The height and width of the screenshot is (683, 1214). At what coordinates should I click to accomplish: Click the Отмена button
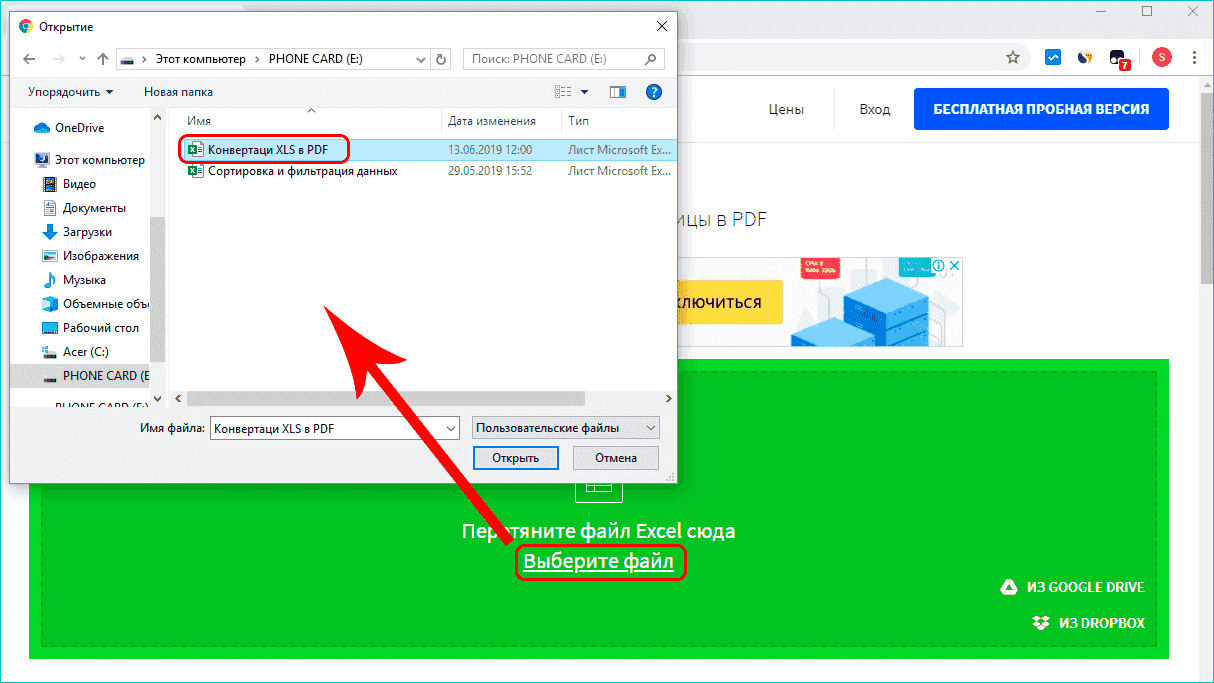click(616, 458)
